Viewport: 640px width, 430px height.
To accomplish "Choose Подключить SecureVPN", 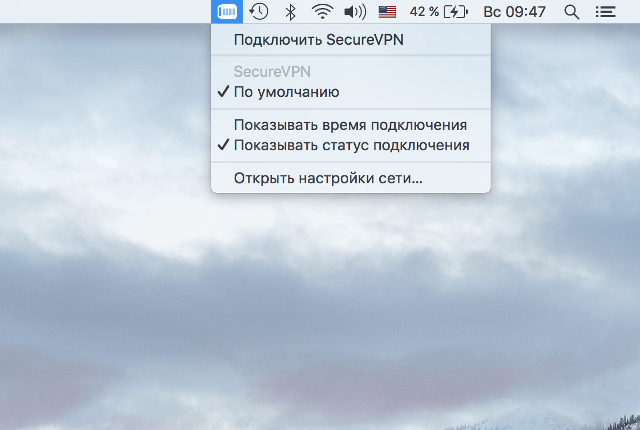I will [x=351, y=40].
